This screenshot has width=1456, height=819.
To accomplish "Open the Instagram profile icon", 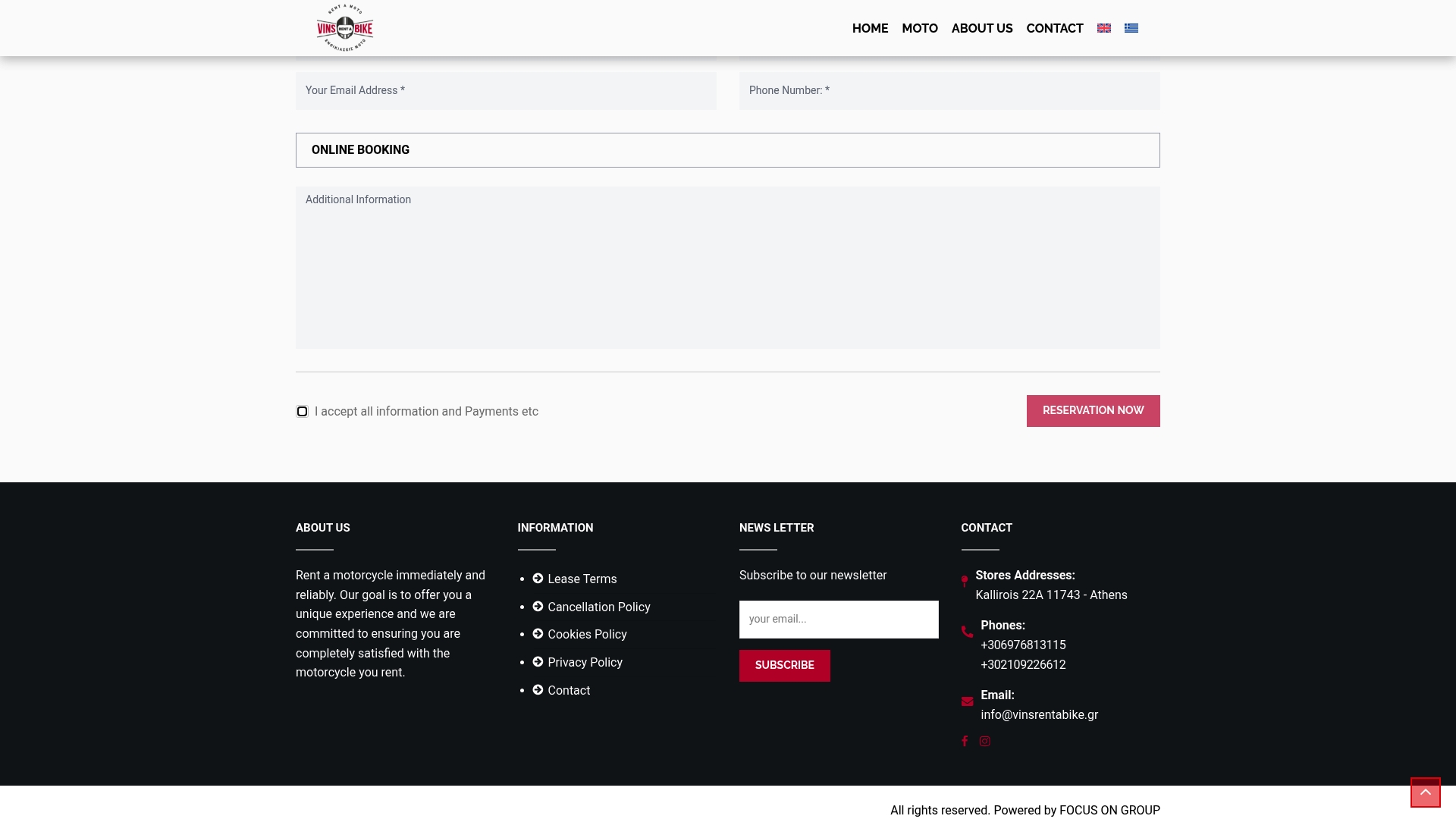I will (984, 742).
